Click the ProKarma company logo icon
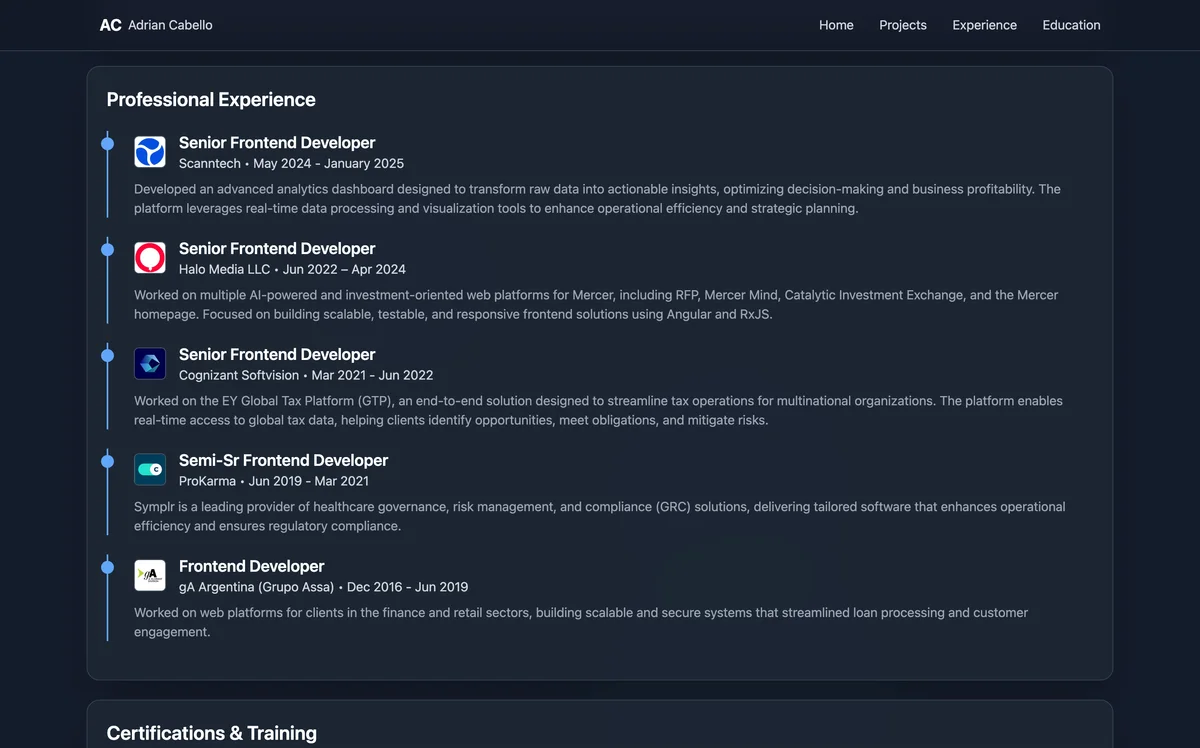 point(150,470)
